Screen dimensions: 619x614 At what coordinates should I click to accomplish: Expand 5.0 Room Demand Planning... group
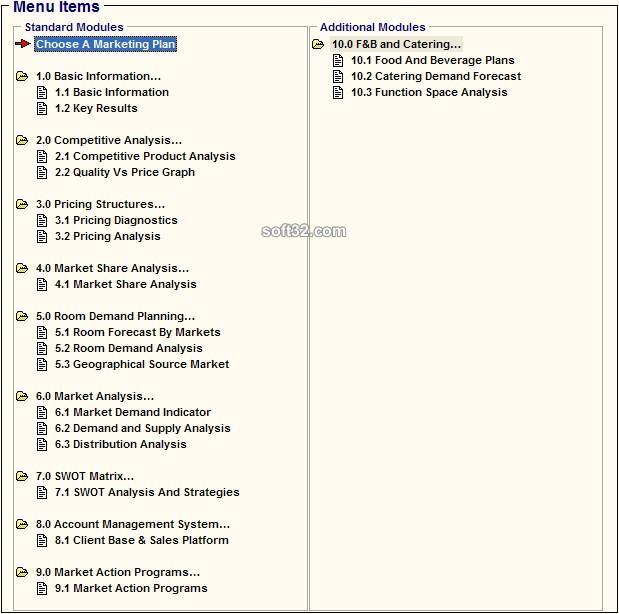point(115,316)
